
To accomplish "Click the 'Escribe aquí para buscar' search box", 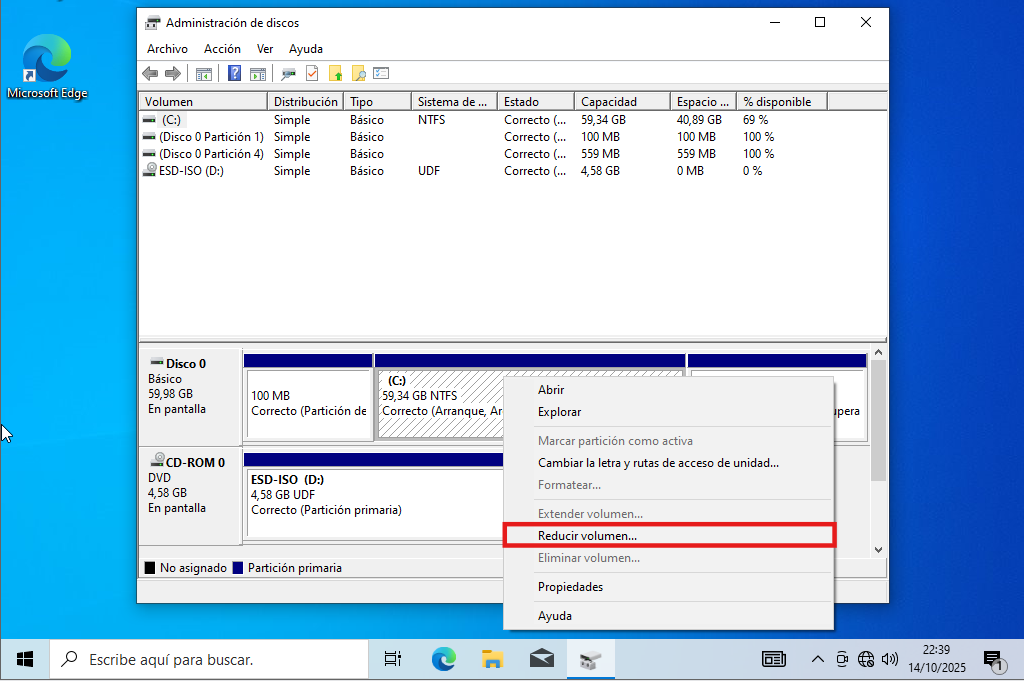I will 210,660.
